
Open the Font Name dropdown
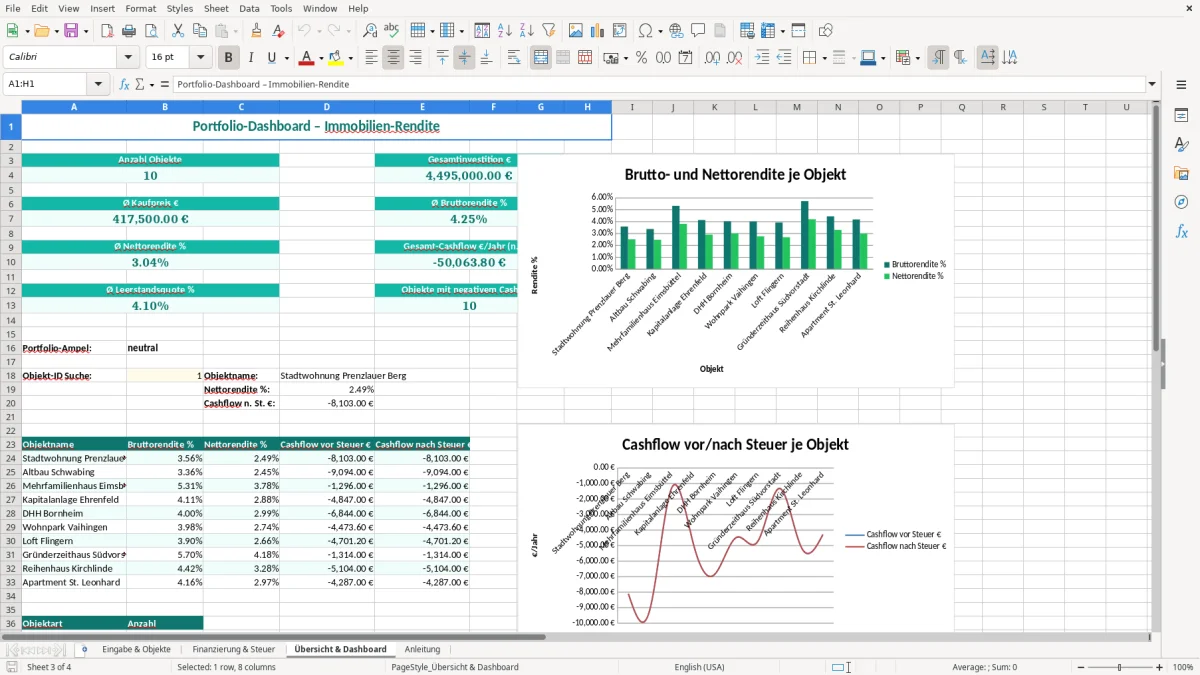click(127, 58)
